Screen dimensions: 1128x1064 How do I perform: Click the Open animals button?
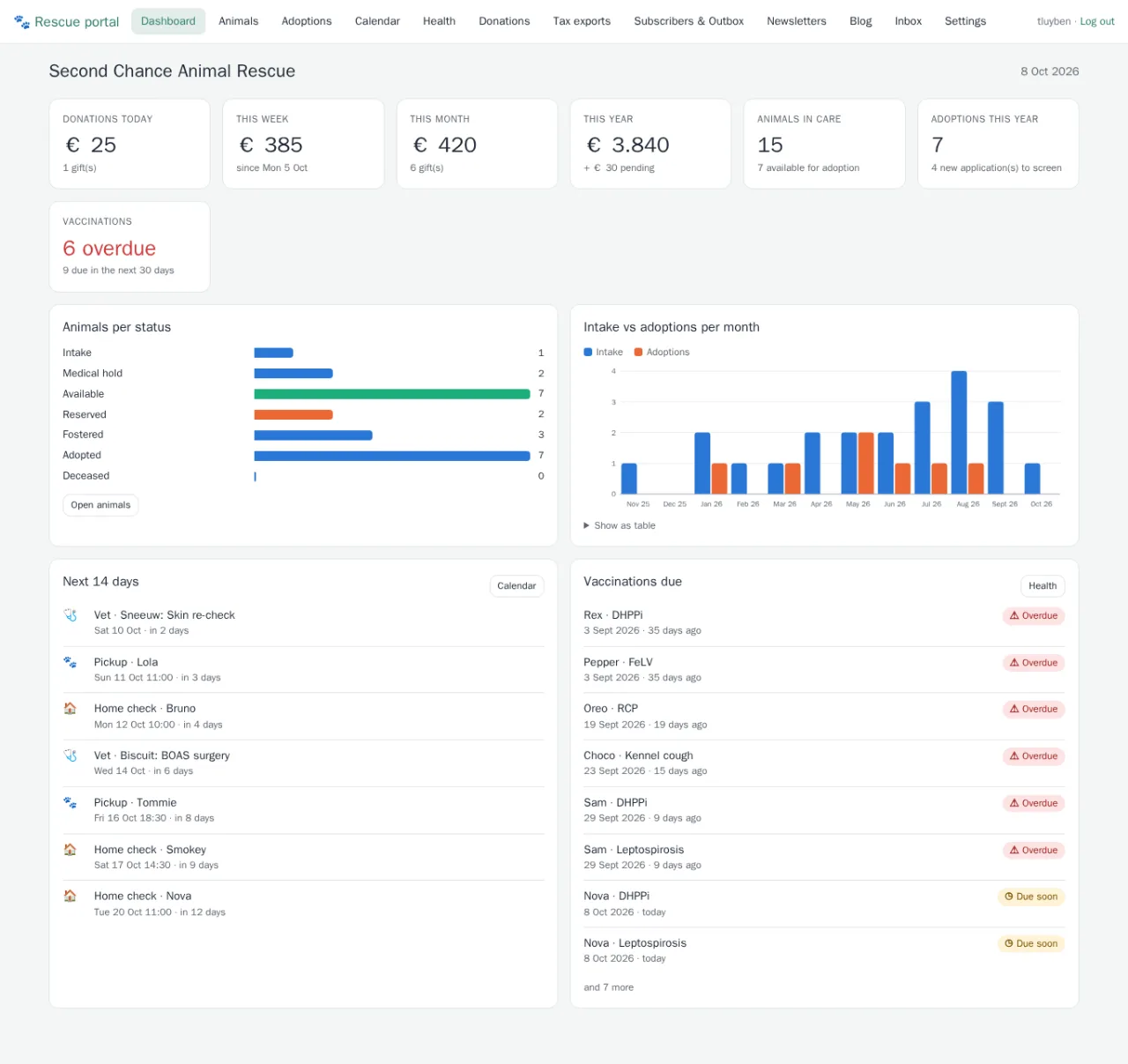[x=100, y=505]
